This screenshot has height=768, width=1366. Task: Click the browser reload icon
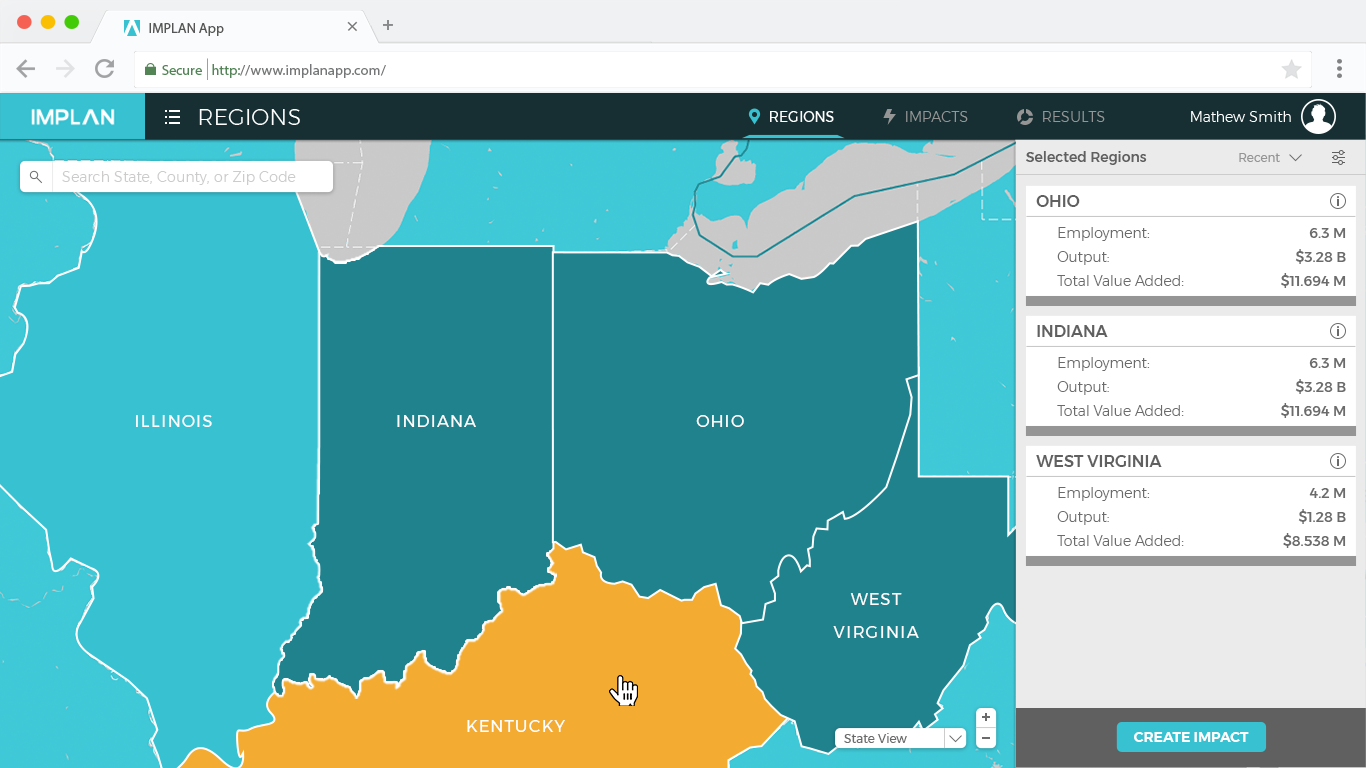[x=104, y=69]
